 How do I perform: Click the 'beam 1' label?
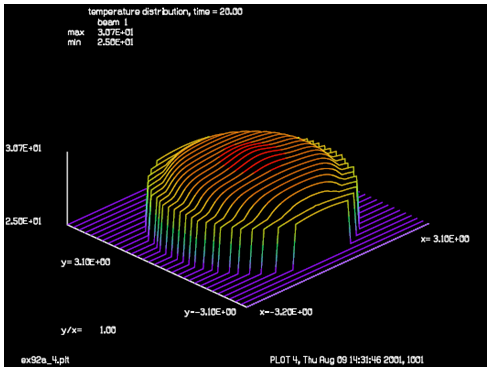[112, 22]
